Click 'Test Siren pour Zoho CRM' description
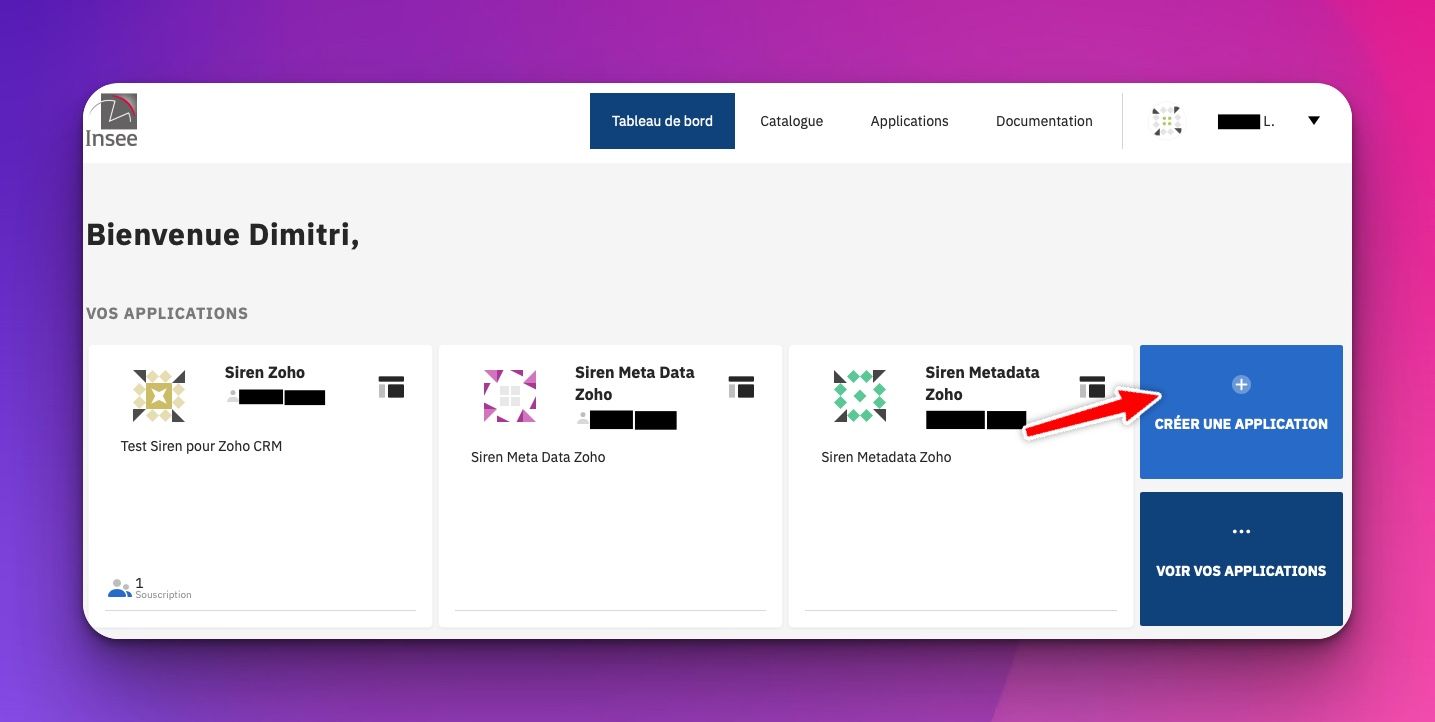 coord(201,446)
